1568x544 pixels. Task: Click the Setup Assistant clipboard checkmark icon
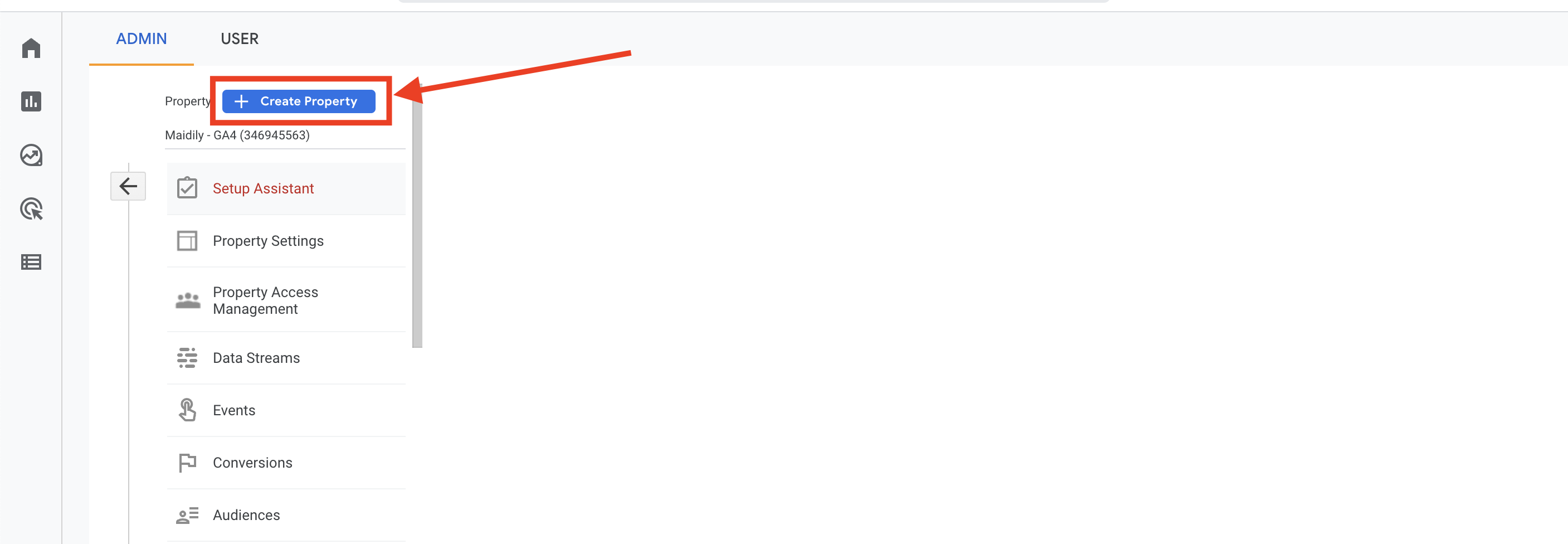point(187,188)
